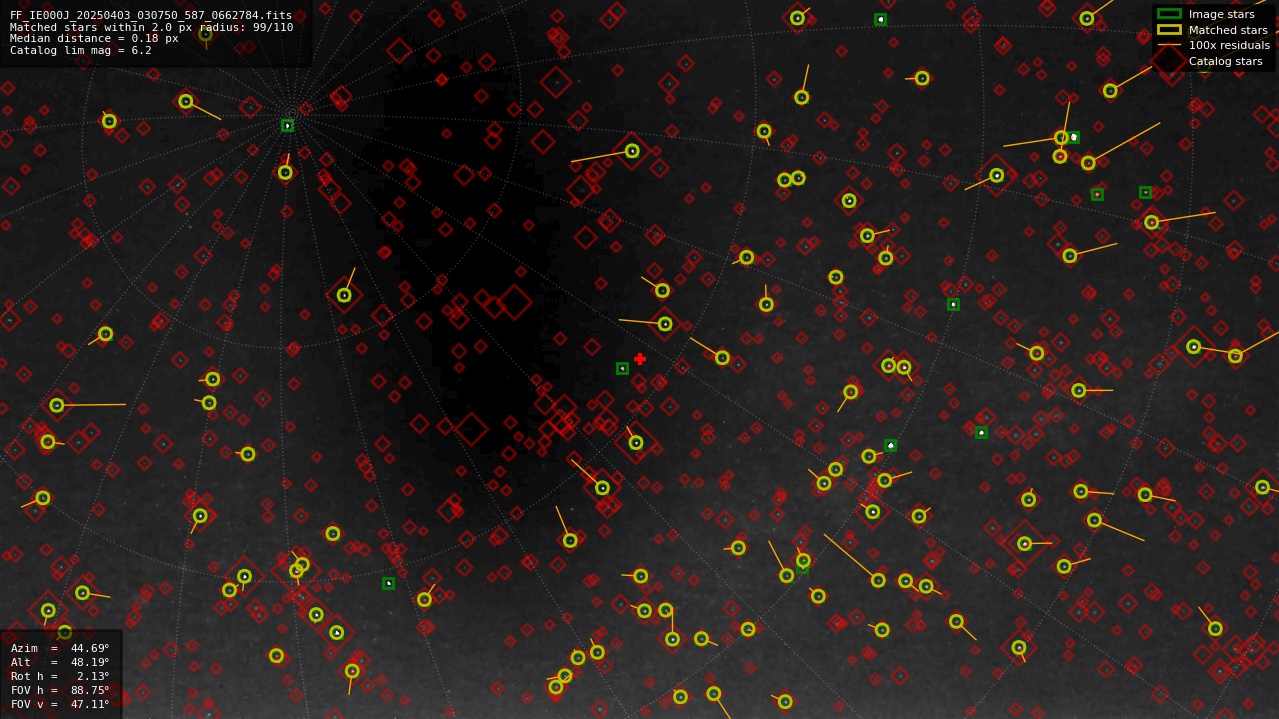Click the red cross image-center marker
The height and width of the screenshot is (719, 1279).
pyautogui.click(x=640, y=359)
